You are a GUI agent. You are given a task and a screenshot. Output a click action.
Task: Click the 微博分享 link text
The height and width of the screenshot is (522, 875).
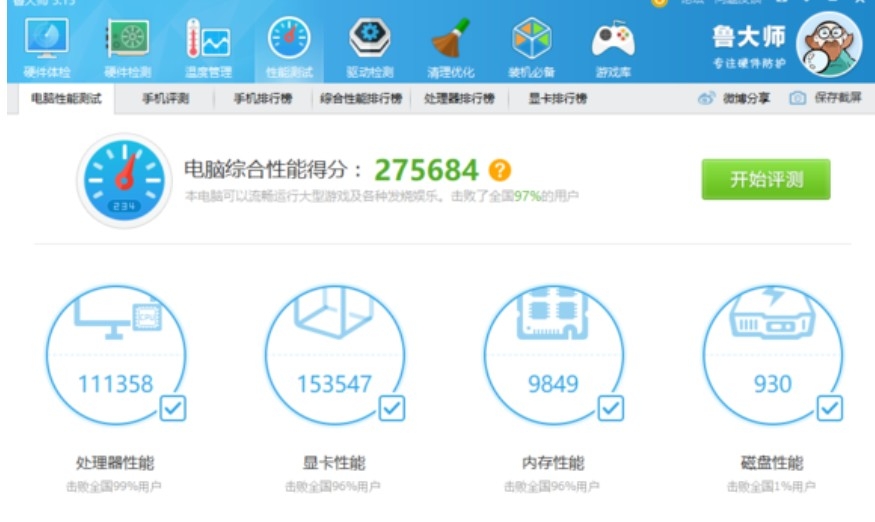[x=746, y=98]
